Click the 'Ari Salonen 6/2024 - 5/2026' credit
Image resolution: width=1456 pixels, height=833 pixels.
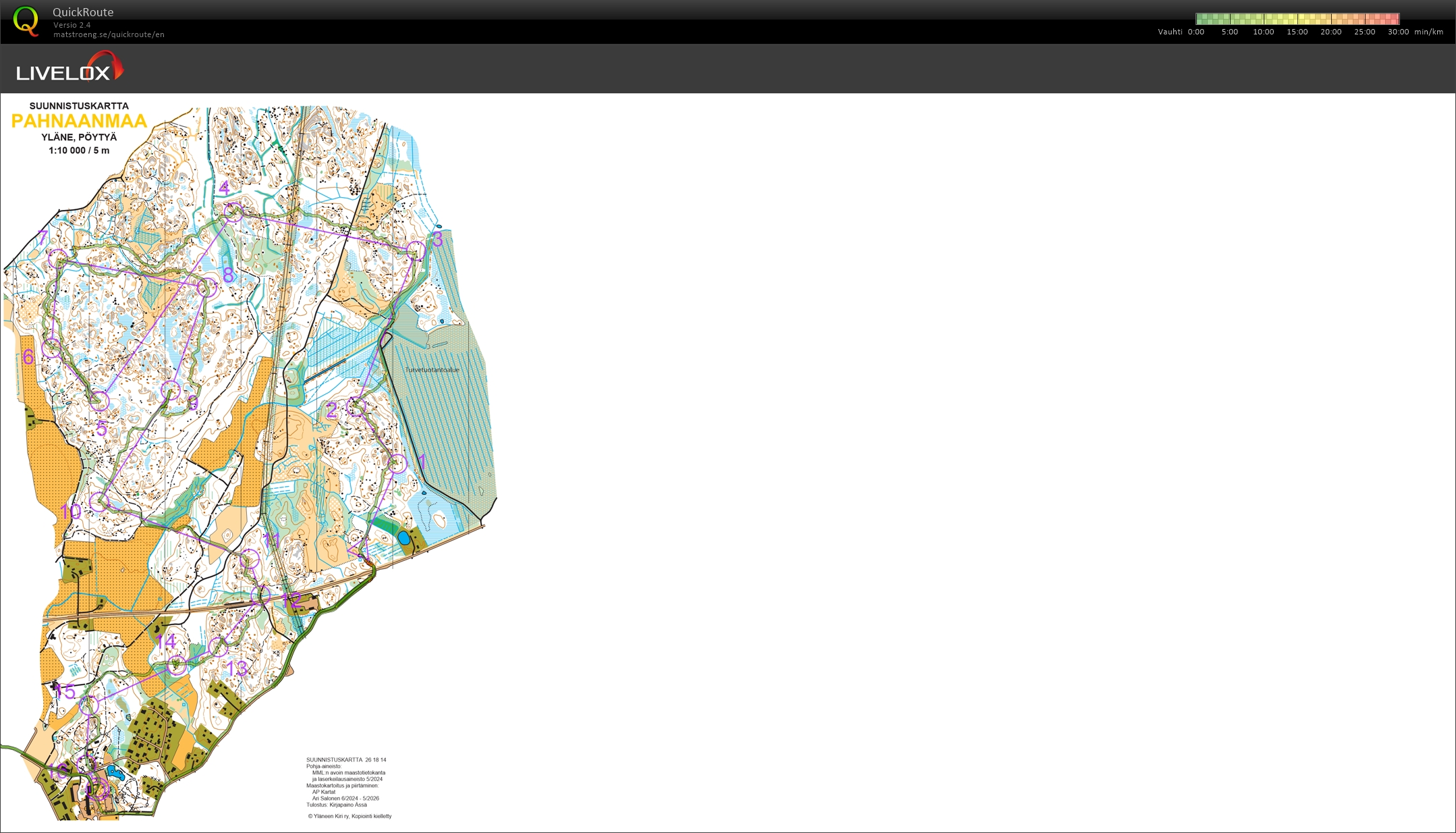(345, 799)
